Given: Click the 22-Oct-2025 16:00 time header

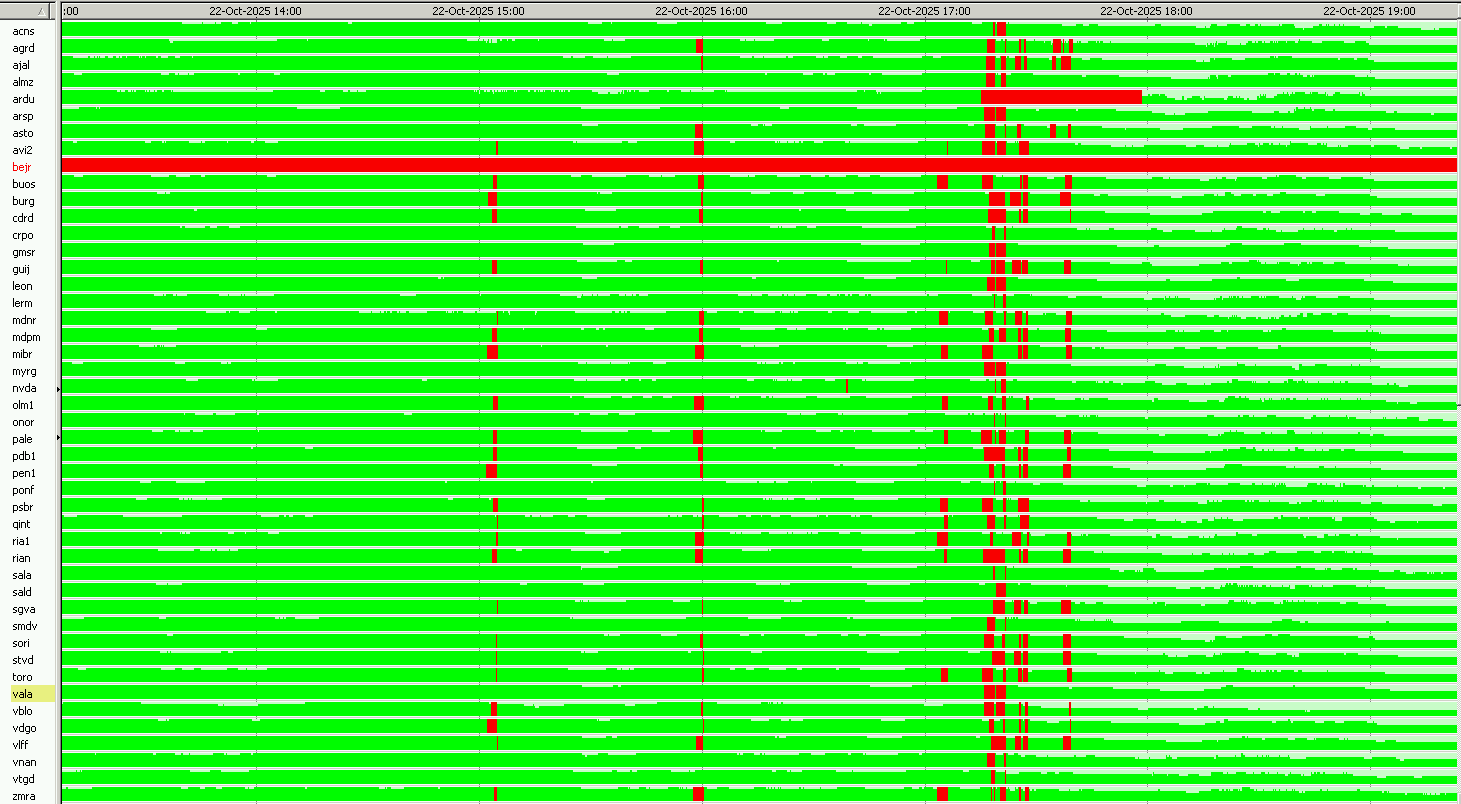Looking at the screenshot, I should [x=701, y=10].
